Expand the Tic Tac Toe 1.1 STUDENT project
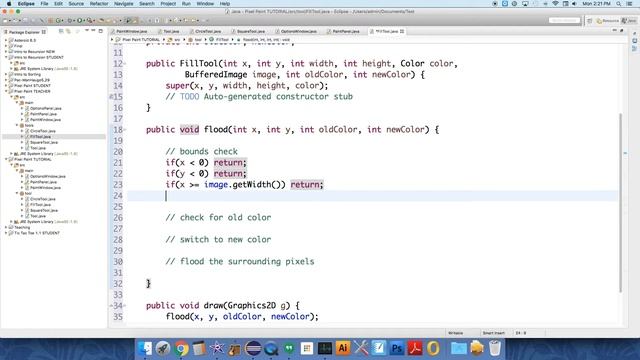 [6, 233]
